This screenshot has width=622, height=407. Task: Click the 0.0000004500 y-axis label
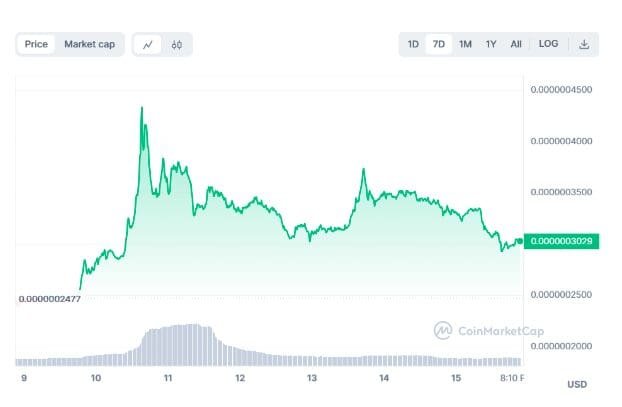tap(561, 89)
